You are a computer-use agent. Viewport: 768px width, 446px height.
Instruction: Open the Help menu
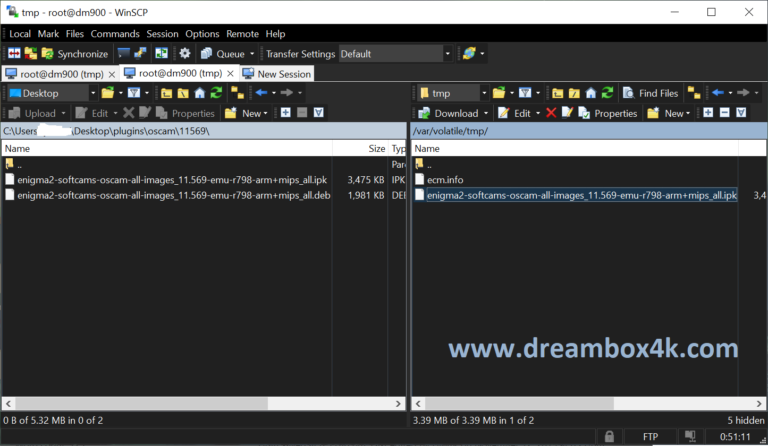275,34
